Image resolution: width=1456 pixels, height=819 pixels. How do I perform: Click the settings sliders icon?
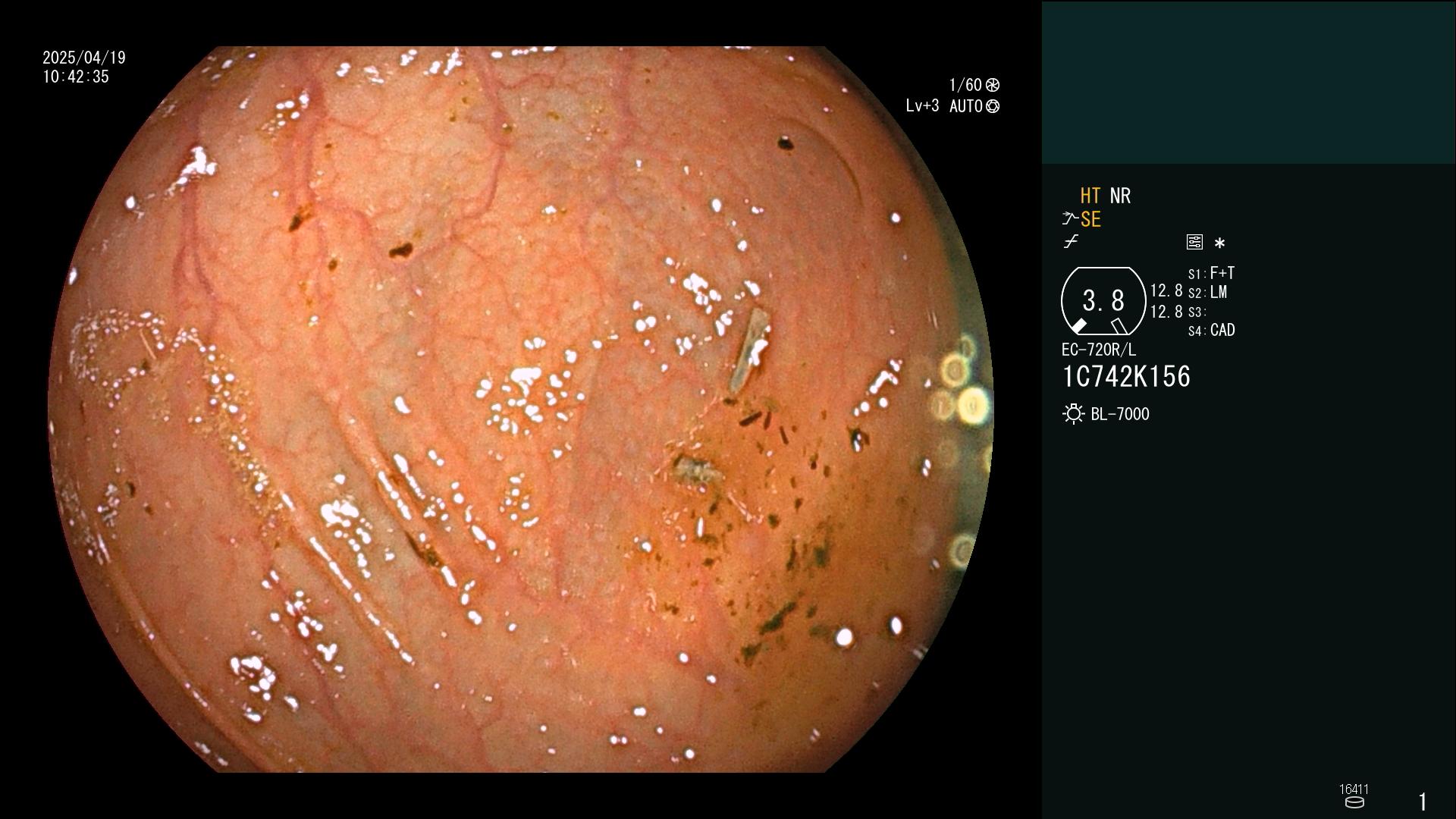click(x=1194, y=242)
